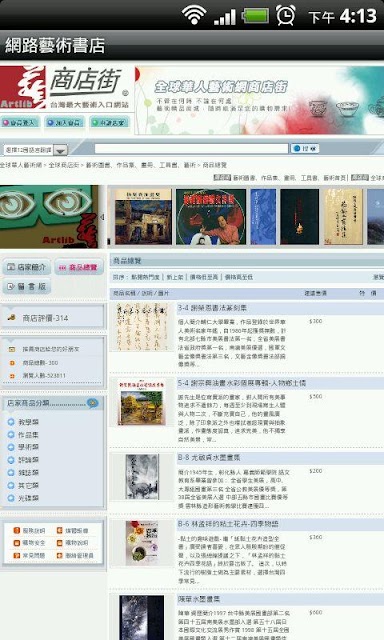Select the 商品總覽 tab button

tap(79, 267)
